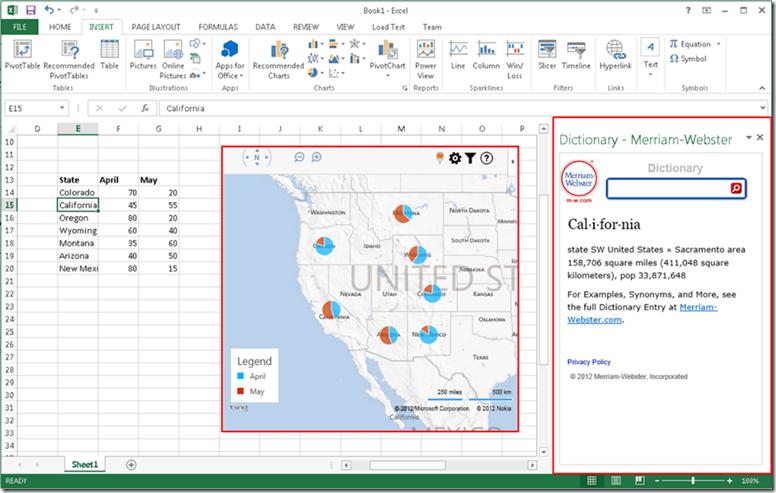Open Charts group dialog launcher

click(x=404, y=88)
